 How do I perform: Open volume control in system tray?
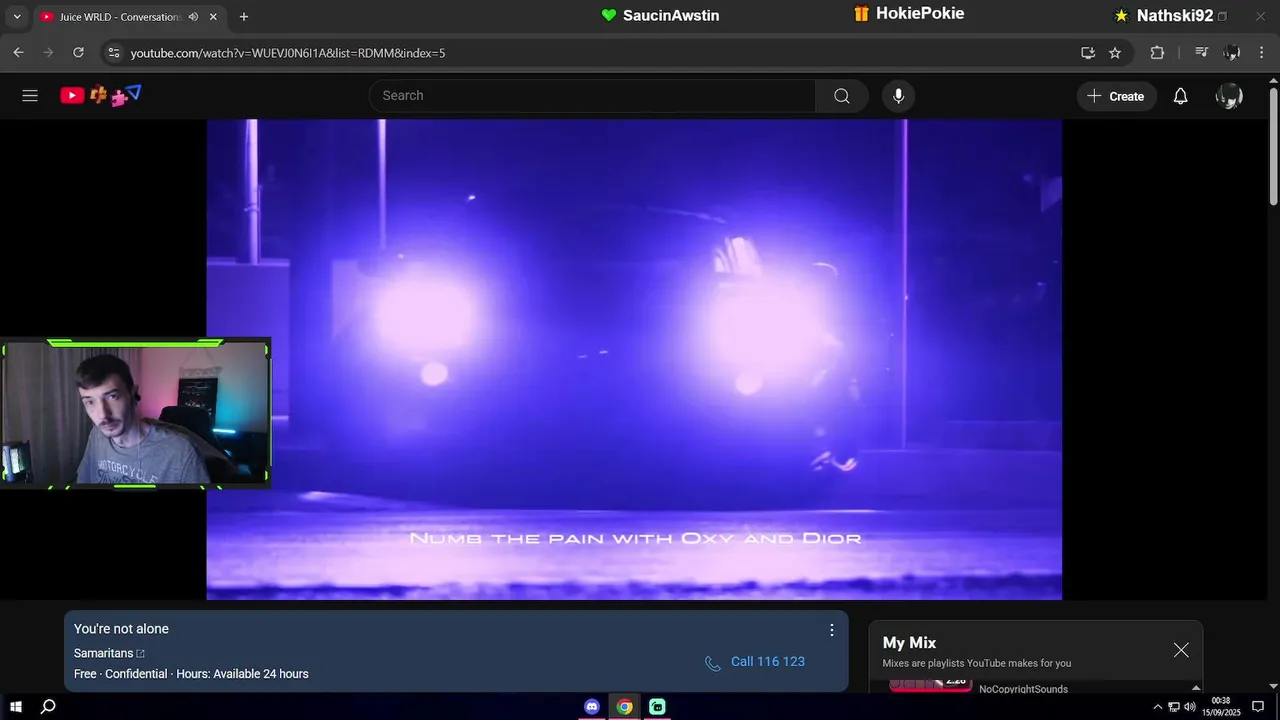[1189, 707]
